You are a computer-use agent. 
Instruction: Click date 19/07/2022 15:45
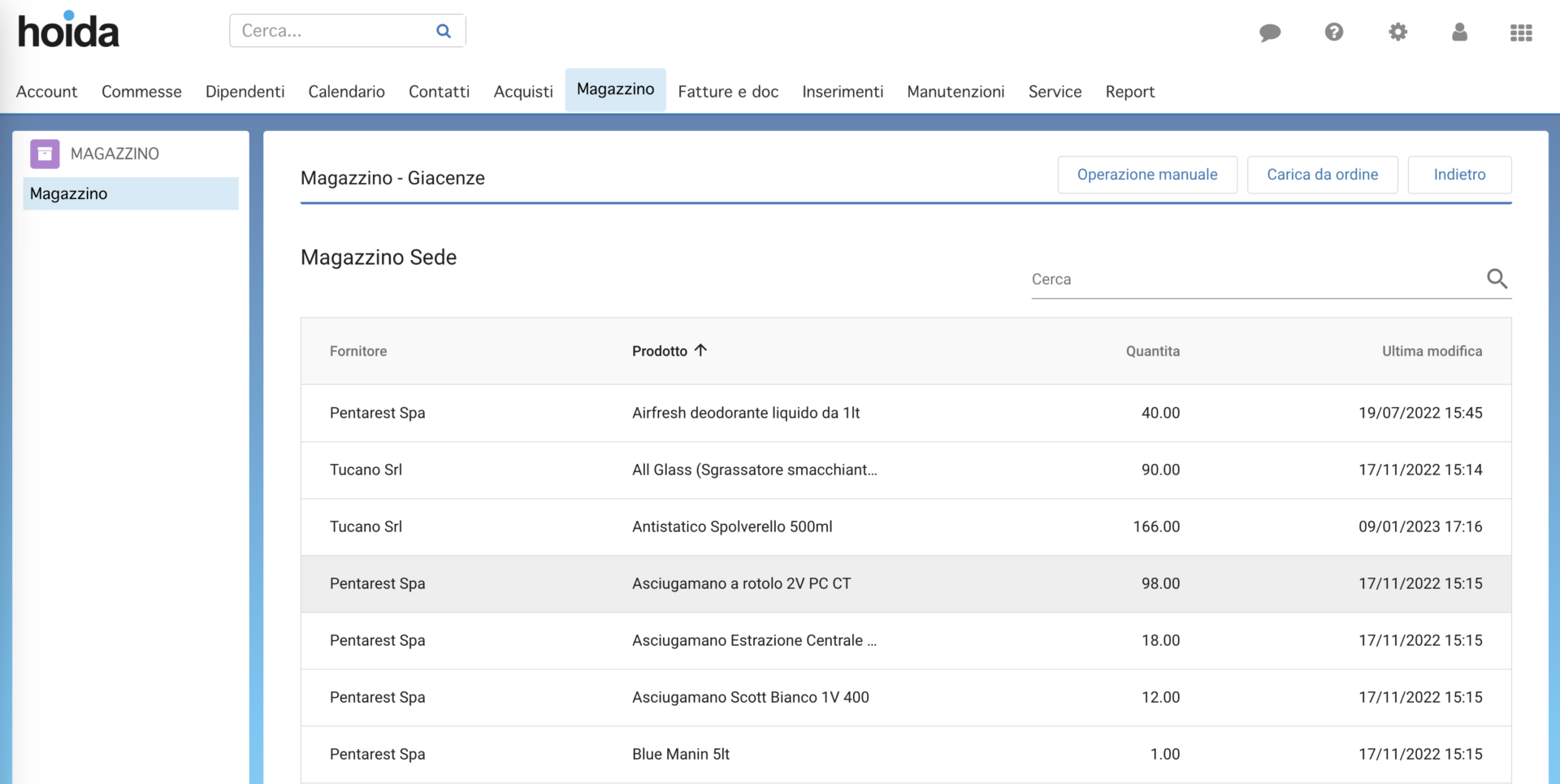coord(1420,413)
